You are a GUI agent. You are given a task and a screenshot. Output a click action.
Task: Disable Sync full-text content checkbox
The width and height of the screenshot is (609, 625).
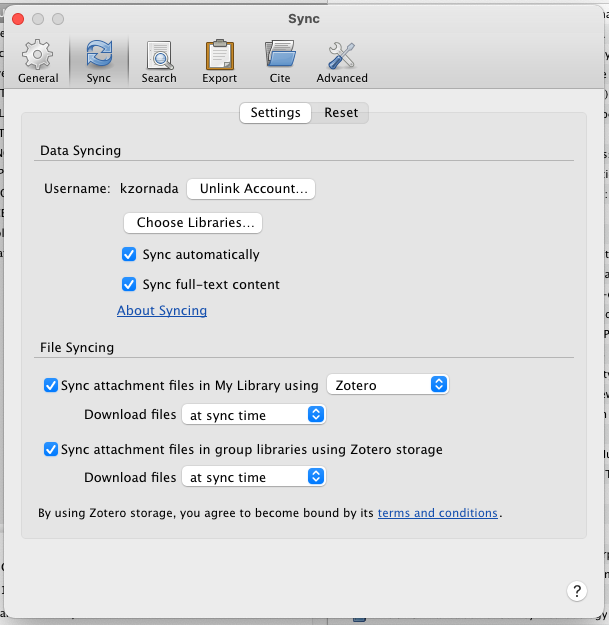point(129,284)
